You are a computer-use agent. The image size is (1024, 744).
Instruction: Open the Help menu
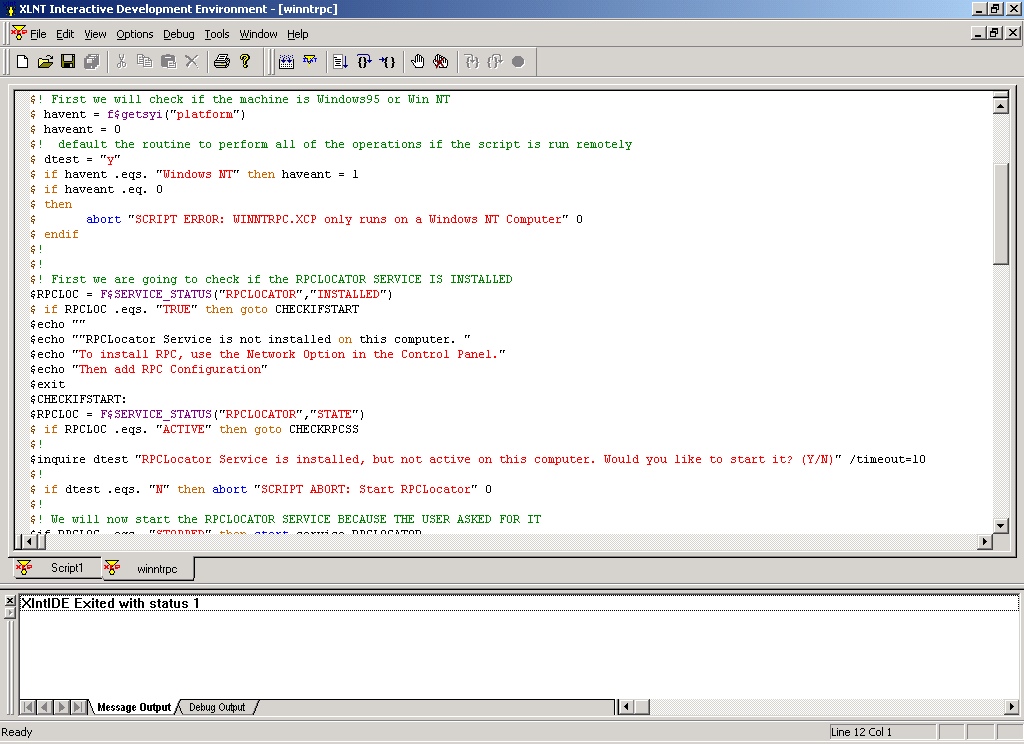[297, 34]
